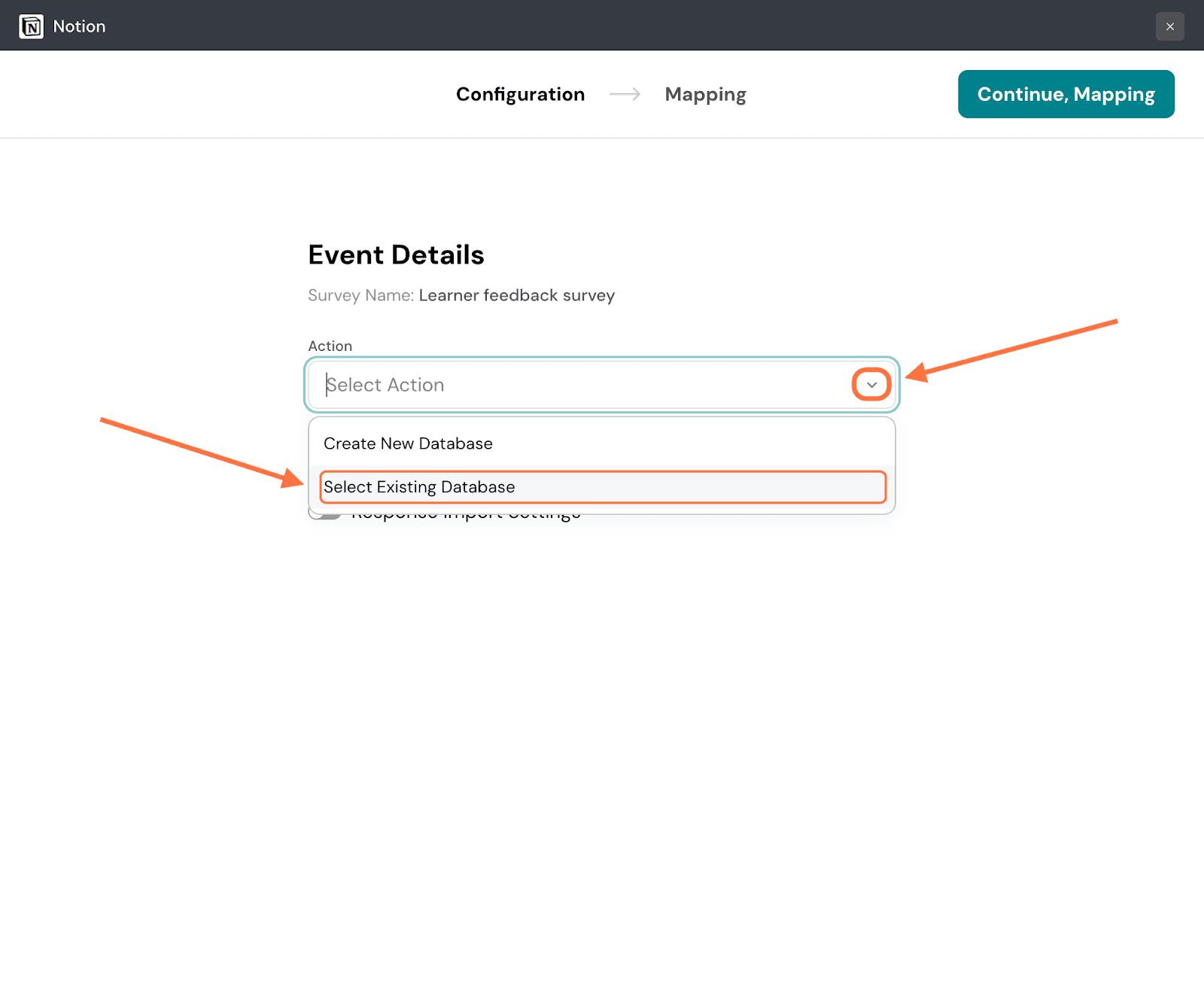Choose Select Existing Database option

click(419, 487)
